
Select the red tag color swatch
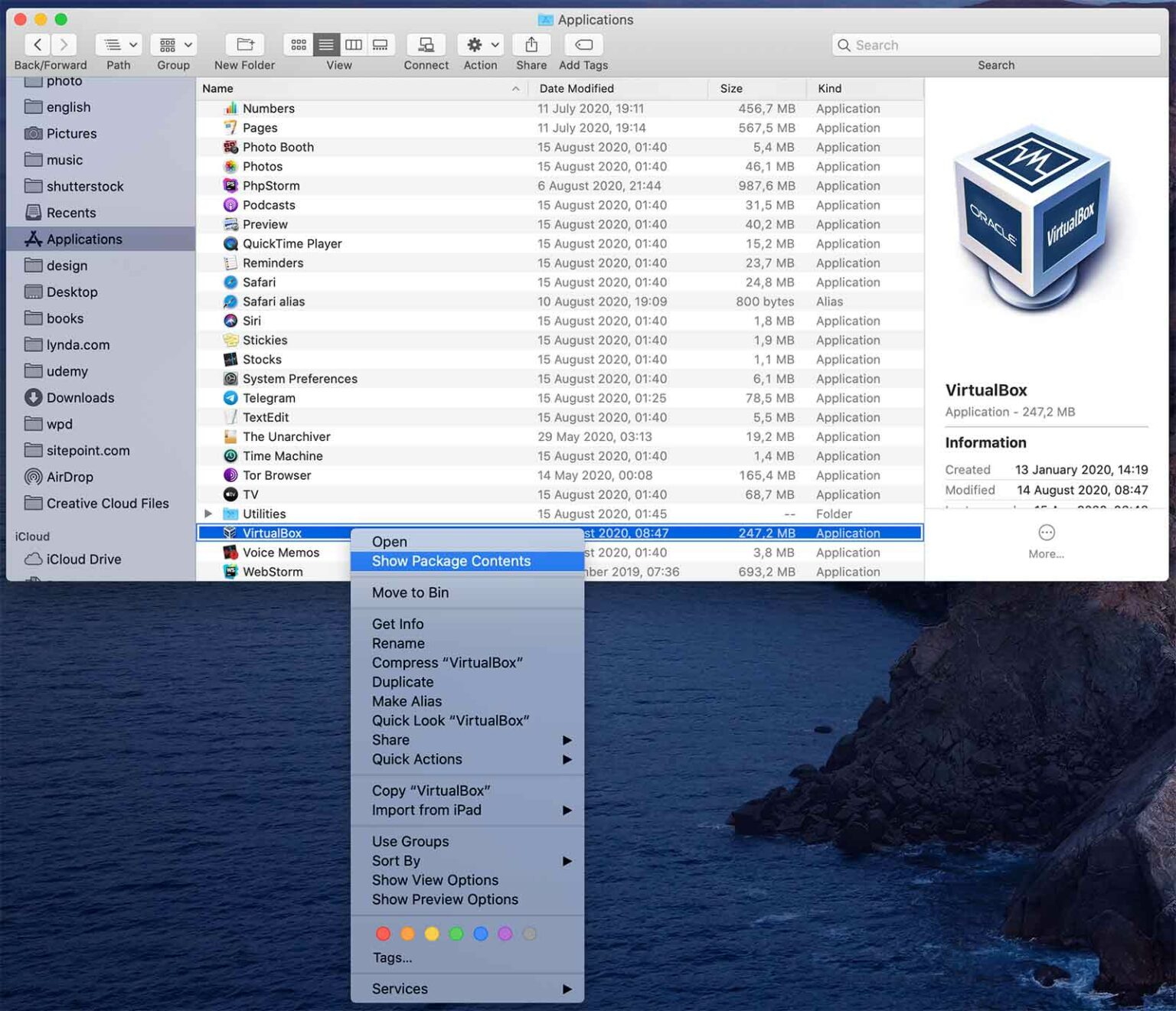[384, 934]
